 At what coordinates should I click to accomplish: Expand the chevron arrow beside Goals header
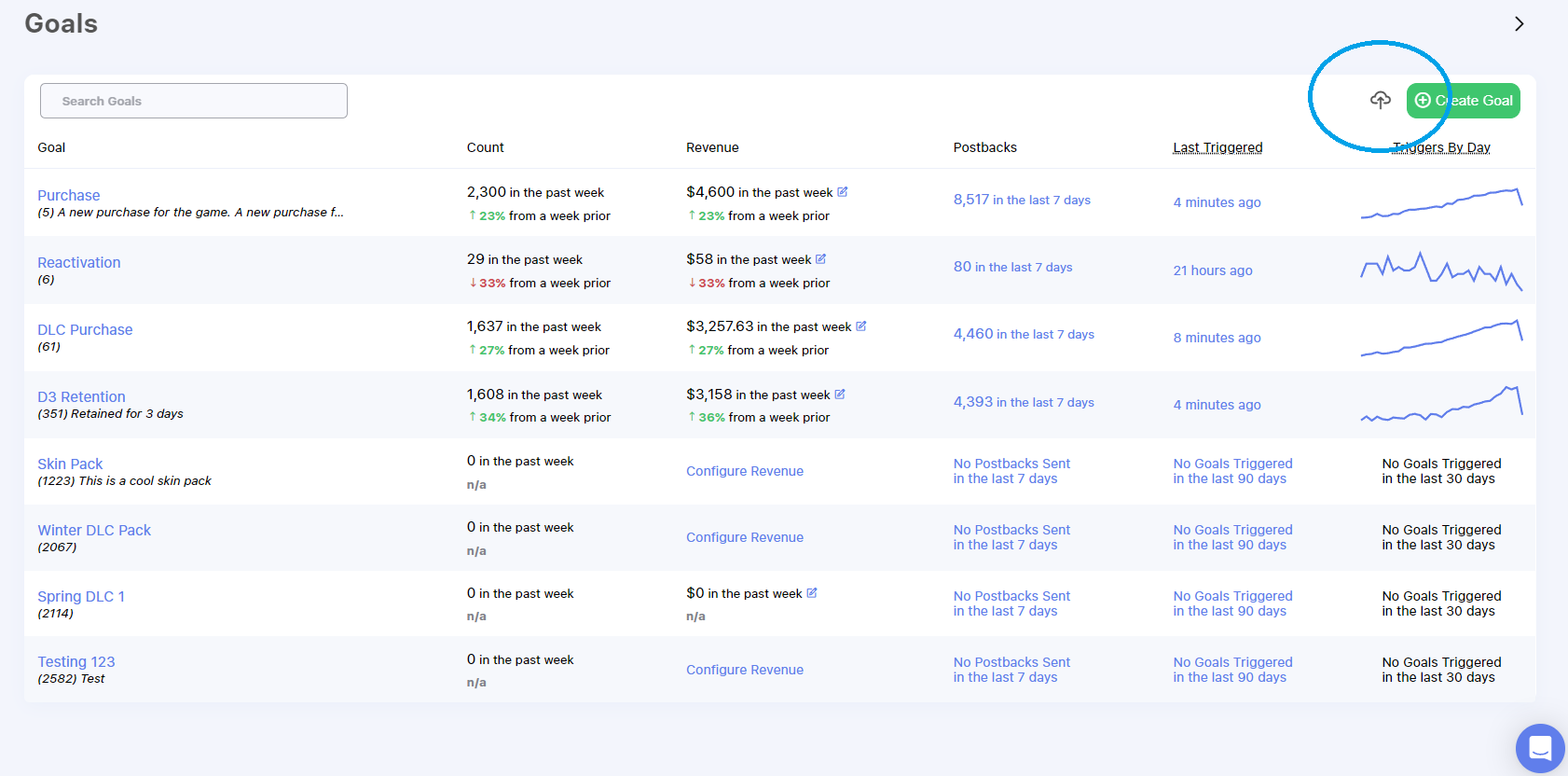tap(1520, 23)
